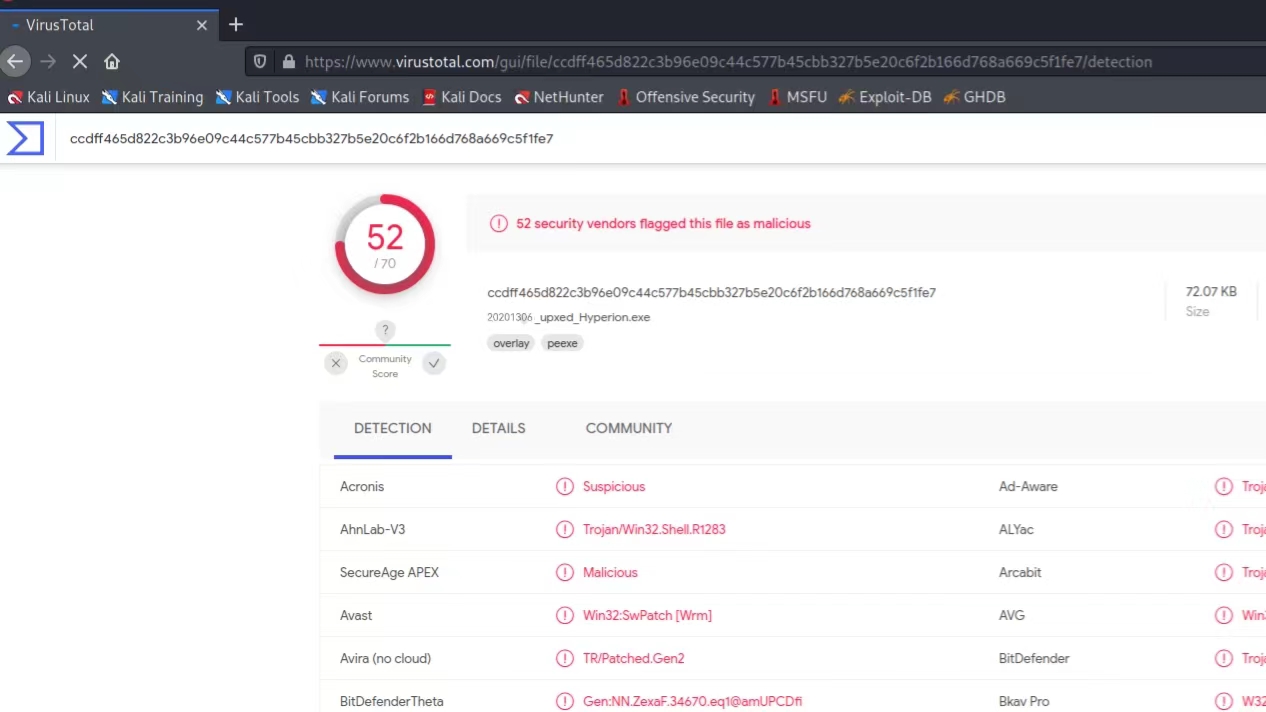Vote harmless with community checkmark button
The image size is (1266, 712).
point(434,363)
